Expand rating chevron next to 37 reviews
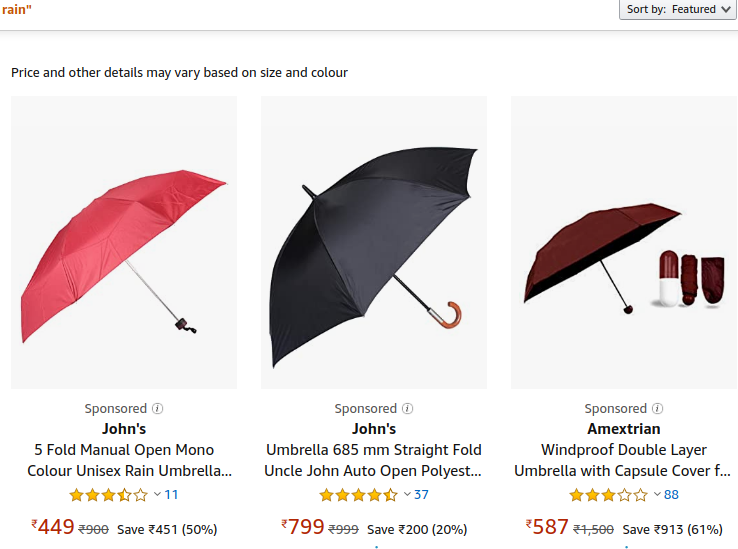 [x=407, y=494]
